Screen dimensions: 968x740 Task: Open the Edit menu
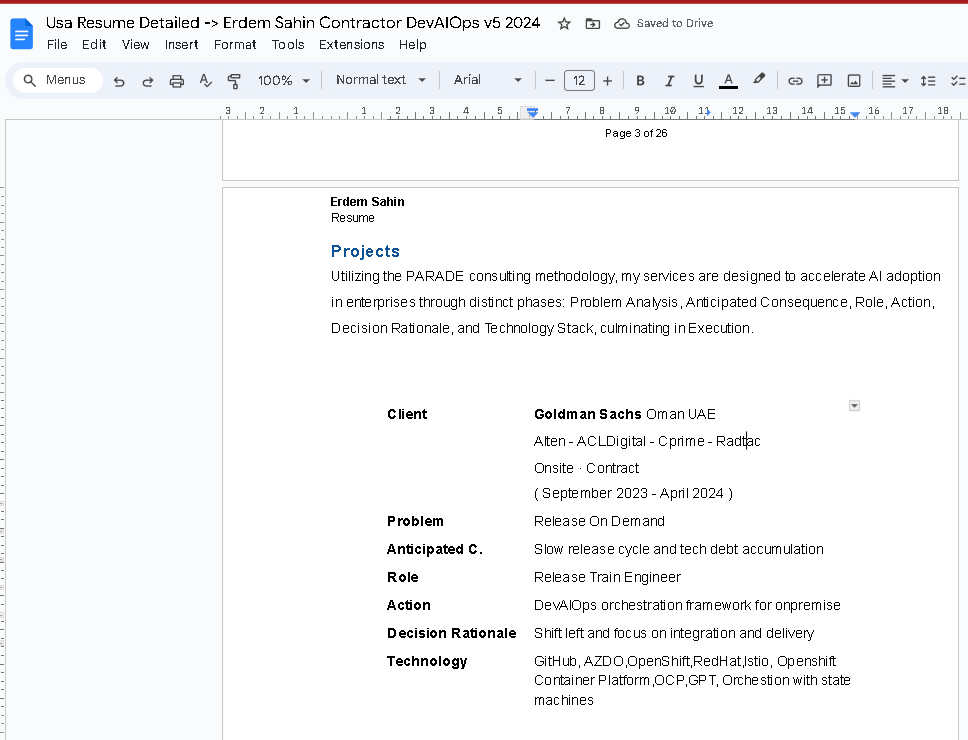point(94,44)
